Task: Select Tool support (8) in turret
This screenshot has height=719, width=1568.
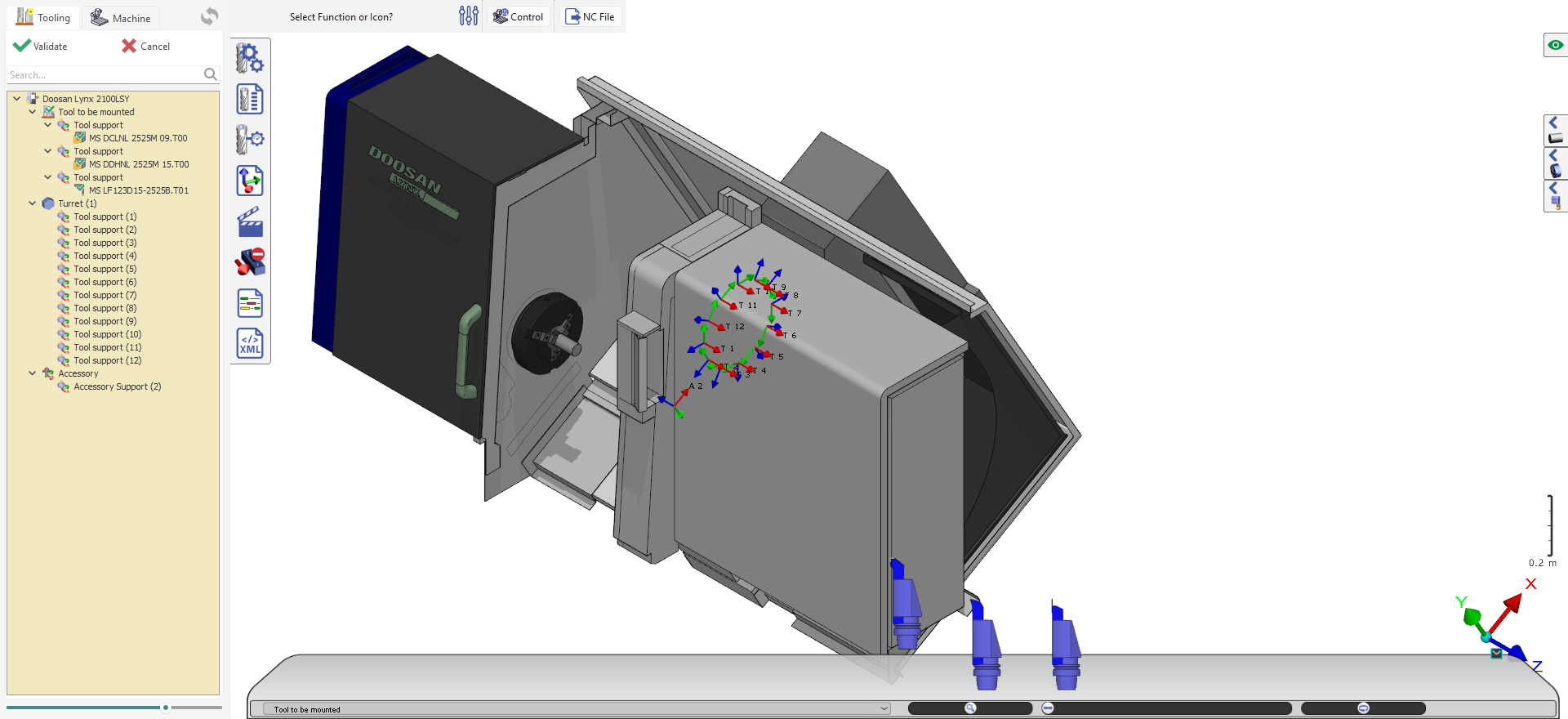Action: [105, 308]
